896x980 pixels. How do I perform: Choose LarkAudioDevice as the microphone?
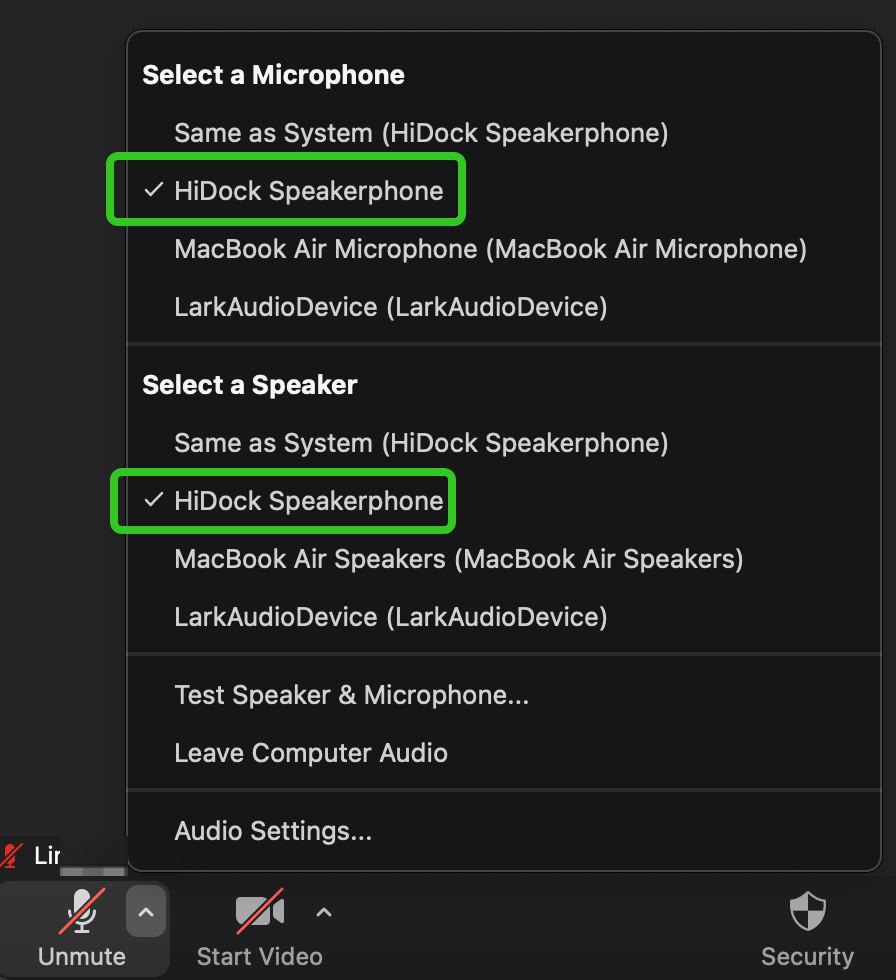tap(391, 307)
